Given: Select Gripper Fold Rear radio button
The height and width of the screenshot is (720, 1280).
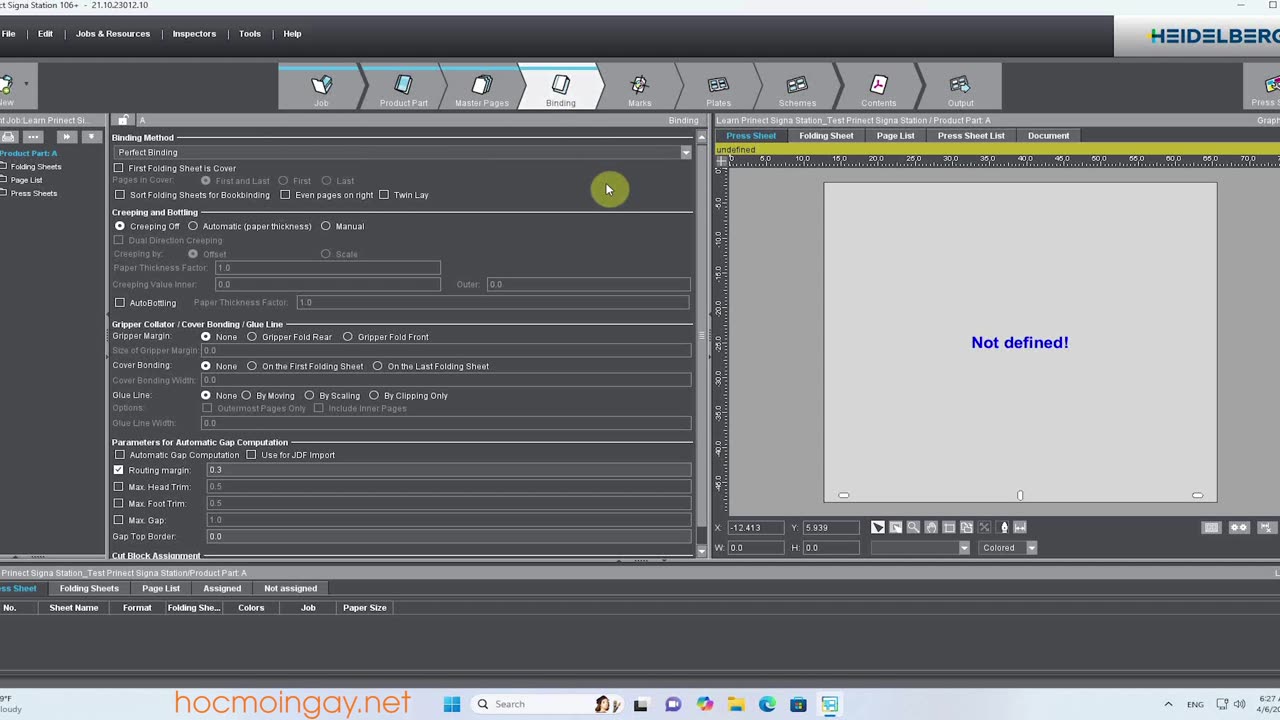Looking at the screenshot, I should coord(252,337).
